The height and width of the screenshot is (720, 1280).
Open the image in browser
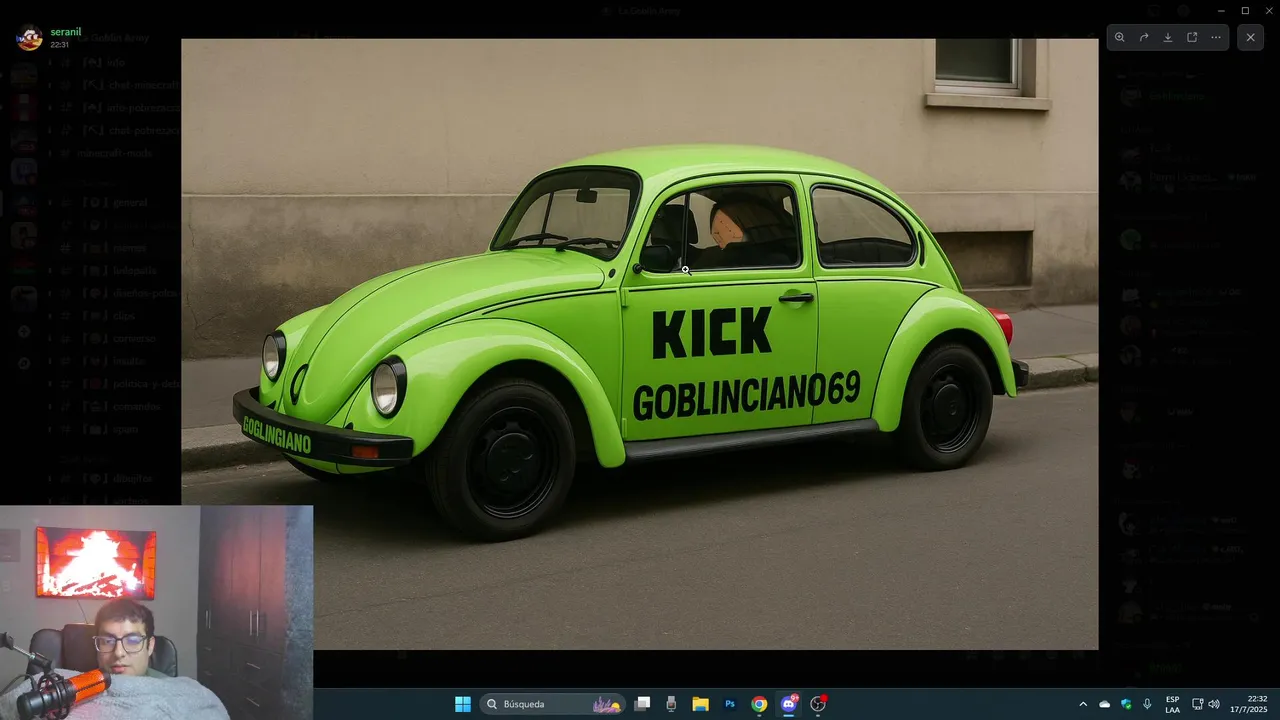point(1192,37)
